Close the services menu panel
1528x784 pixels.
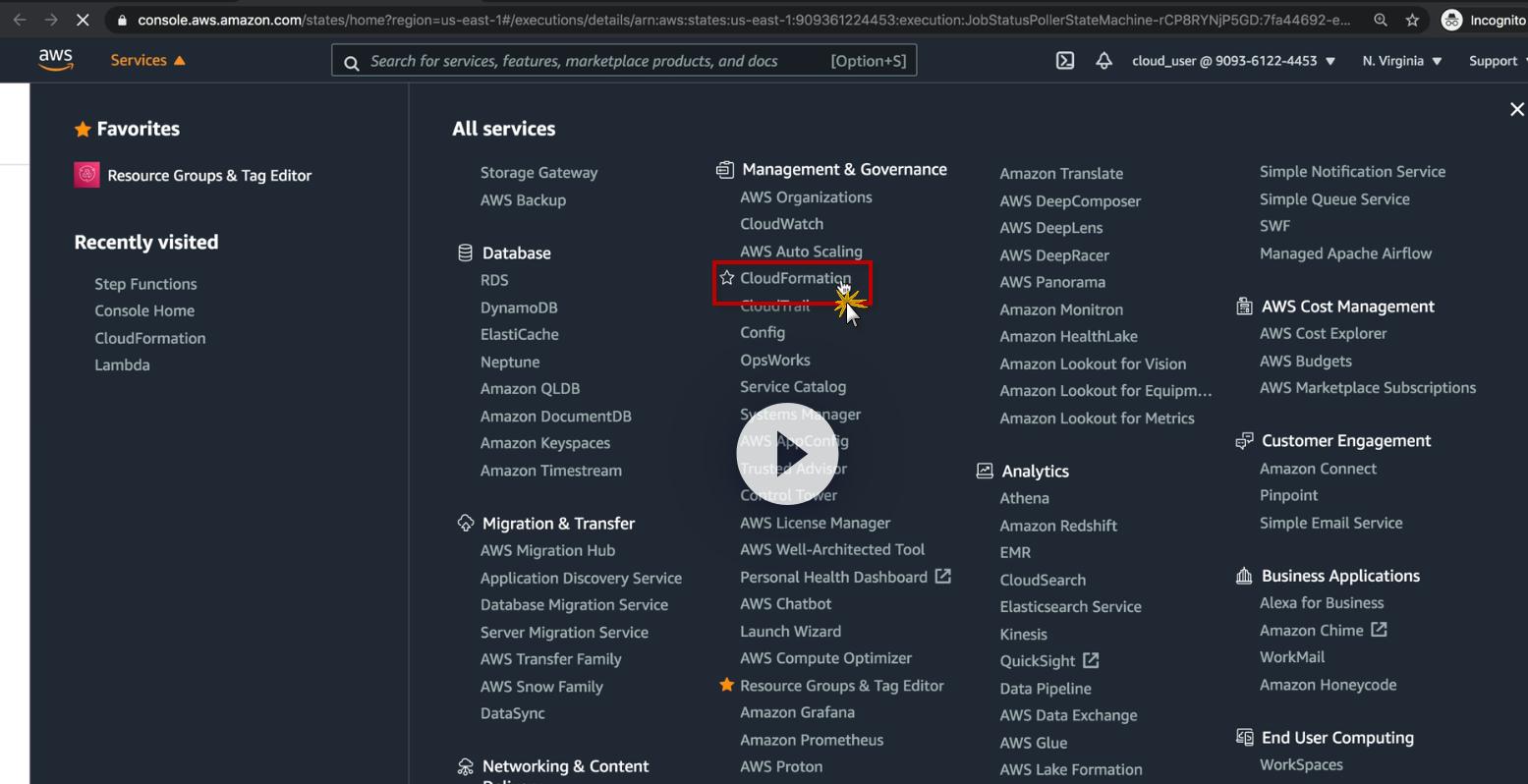pos(1516,109)
